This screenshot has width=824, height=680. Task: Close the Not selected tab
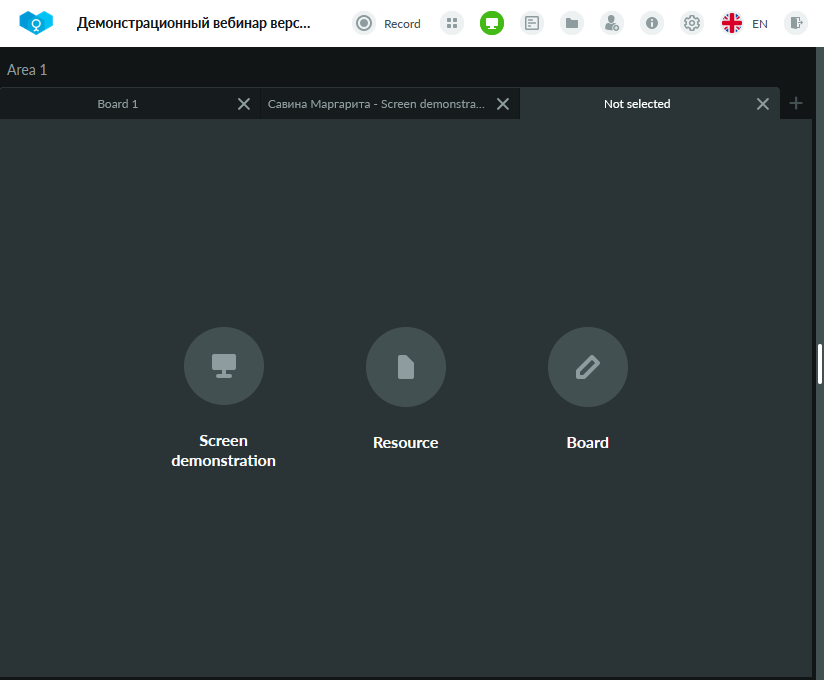pyautogui.click(x=763, y=104)
